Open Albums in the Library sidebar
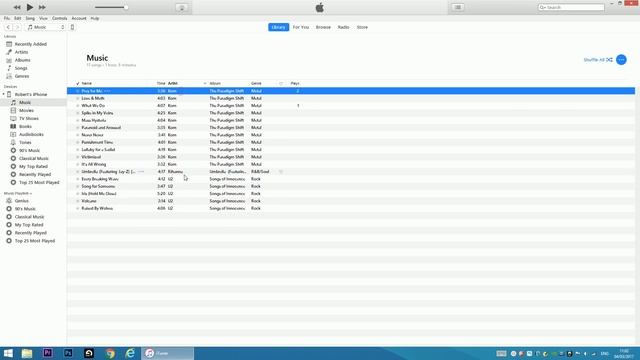Screen dimensions: 640x360 pos(22,60)
